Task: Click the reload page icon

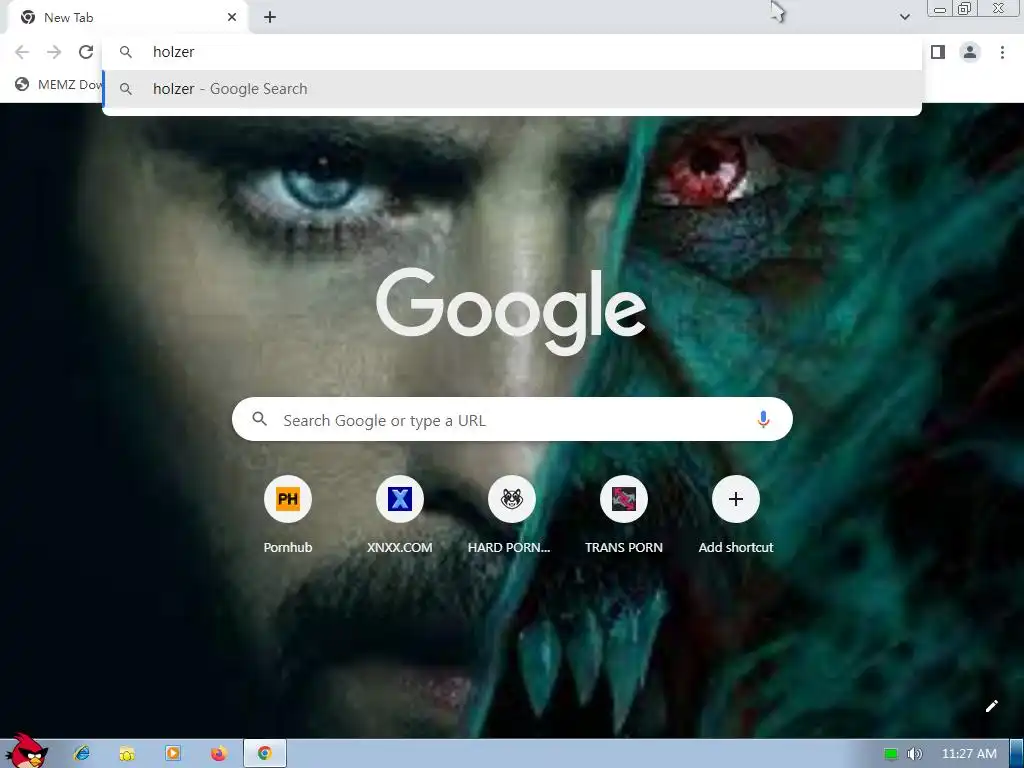Action: [86, 52]
